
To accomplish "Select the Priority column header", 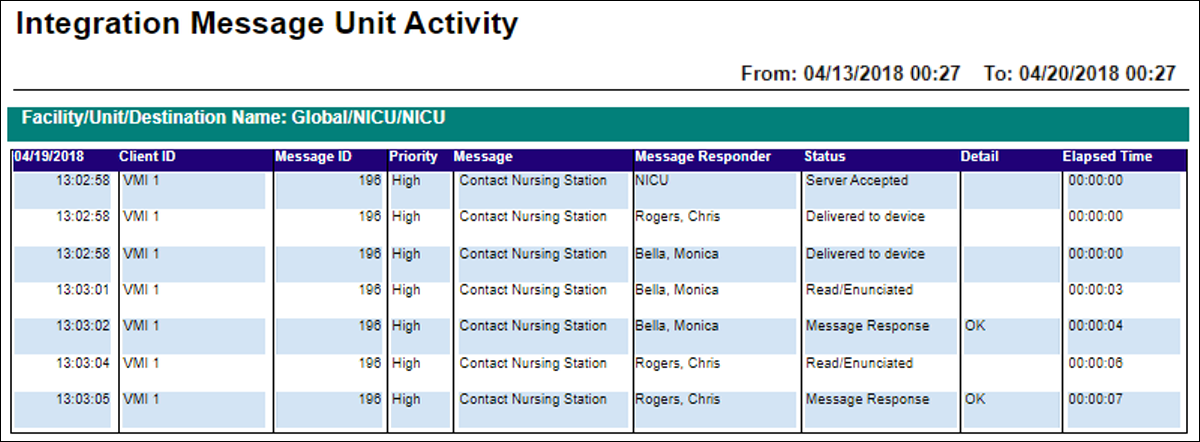I will pyautogui.click(x=414, y=157).
